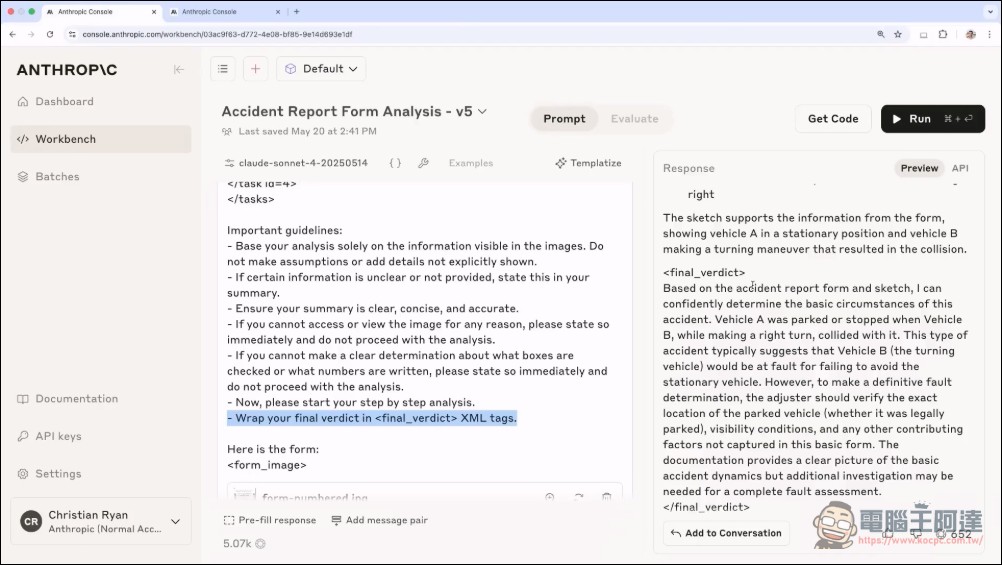Screen dimensions: 1002x565
Task: Expand the Accident Report Form Analysis version menu
Action: (482, 111)
